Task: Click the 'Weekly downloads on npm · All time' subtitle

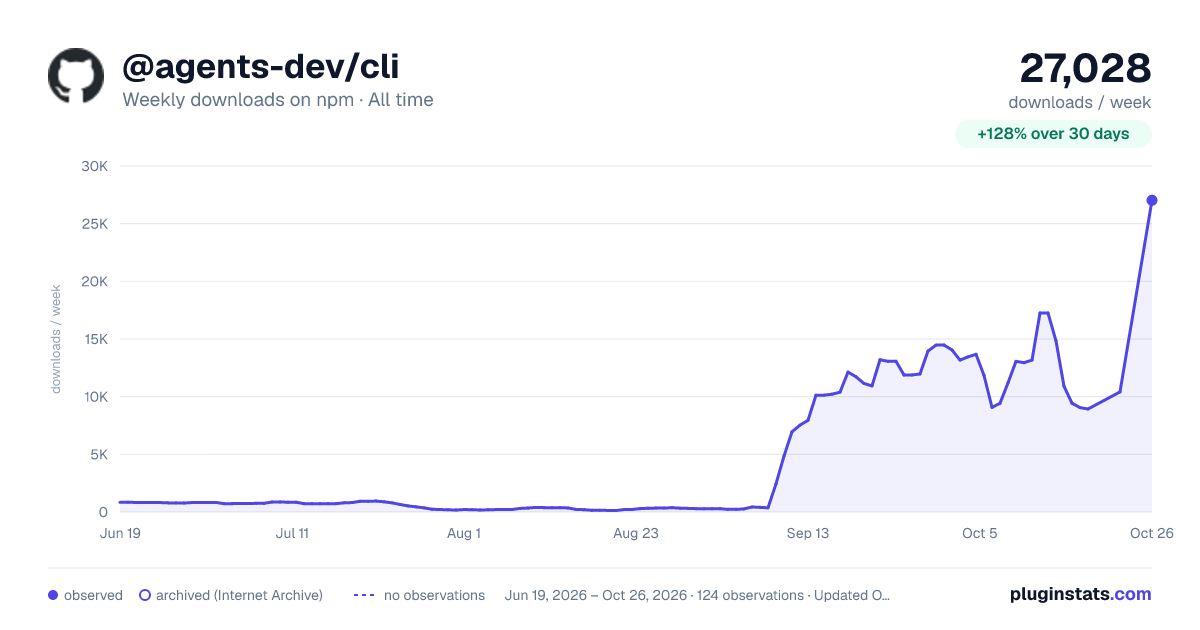Action: pyautogui.click(x=278, y=100)
